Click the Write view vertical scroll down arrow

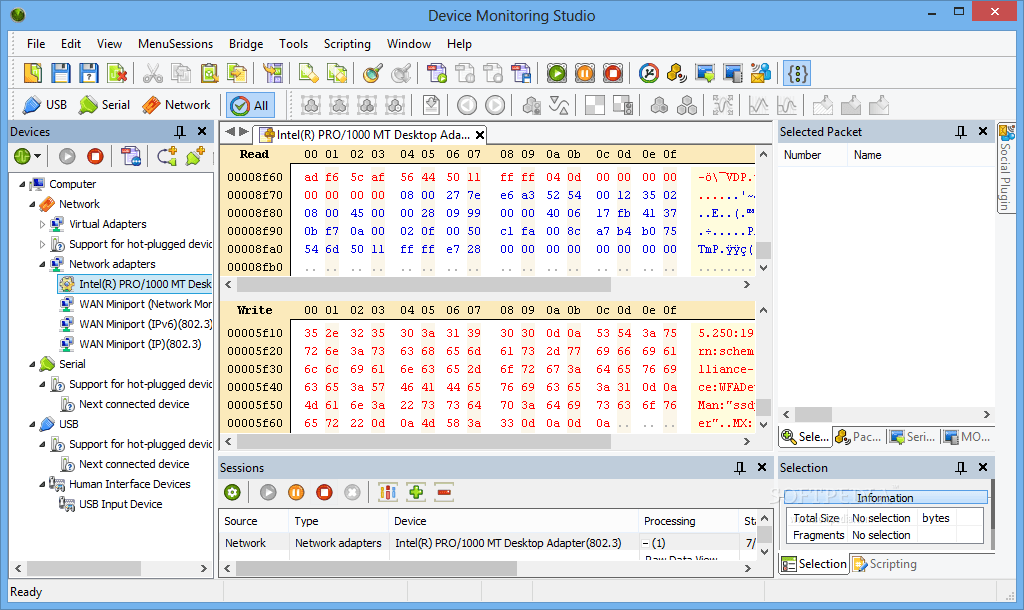pos(763,425)
